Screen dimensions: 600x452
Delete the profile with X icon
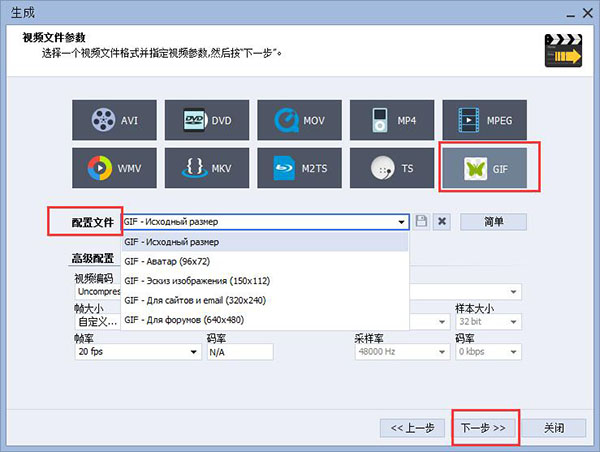click(442, 222)
